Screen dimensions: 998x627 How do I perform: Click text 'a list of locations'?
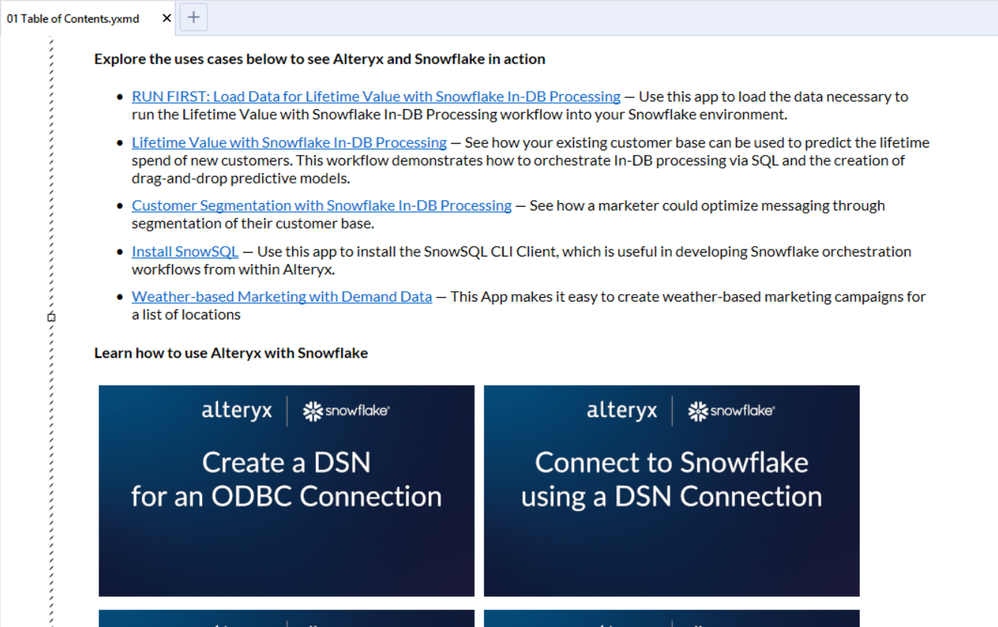[x=186, y=314]
